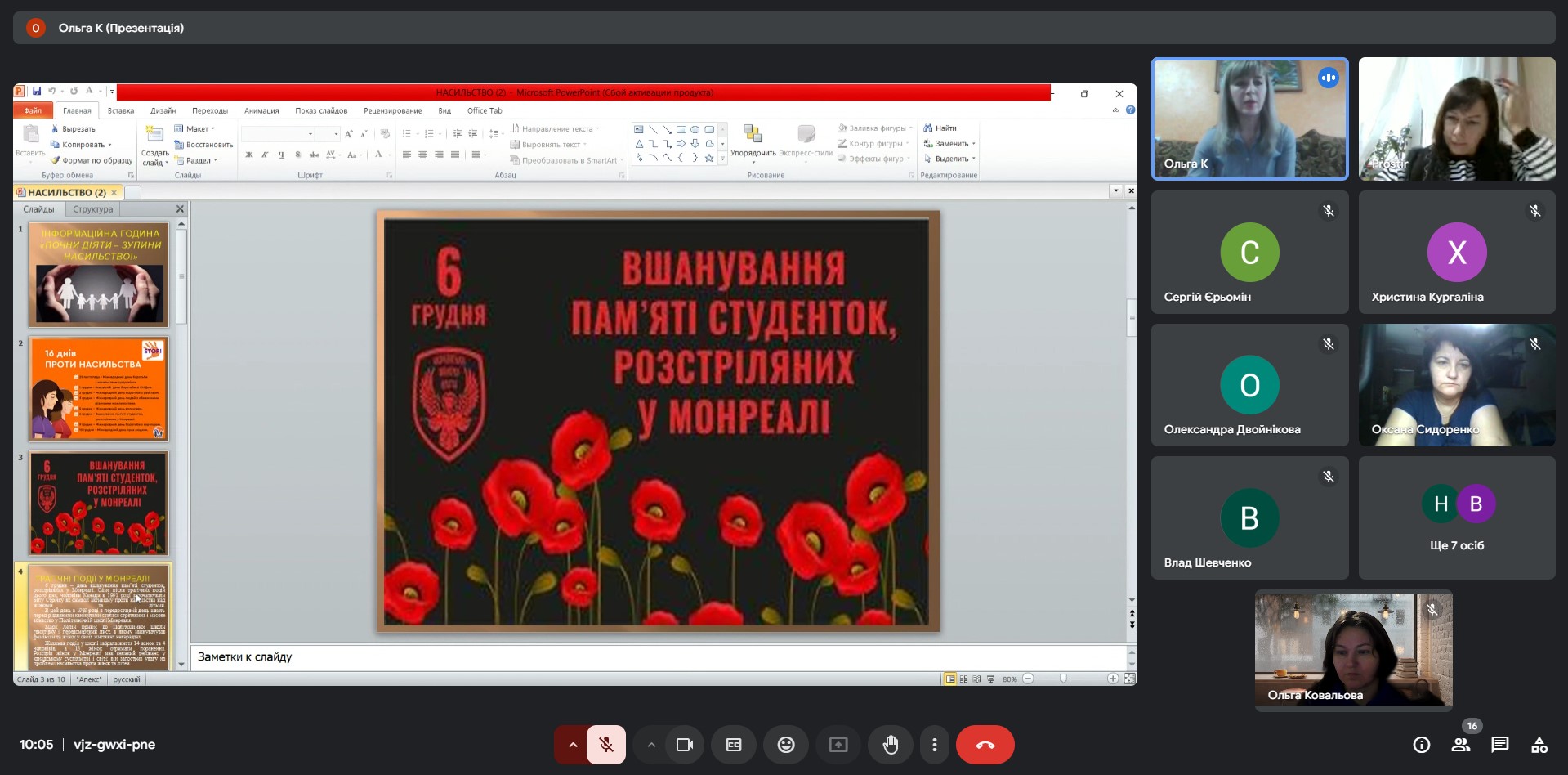Open the chat panel icon
The image size is (1568, 775).
click(x=1499, y=745)
